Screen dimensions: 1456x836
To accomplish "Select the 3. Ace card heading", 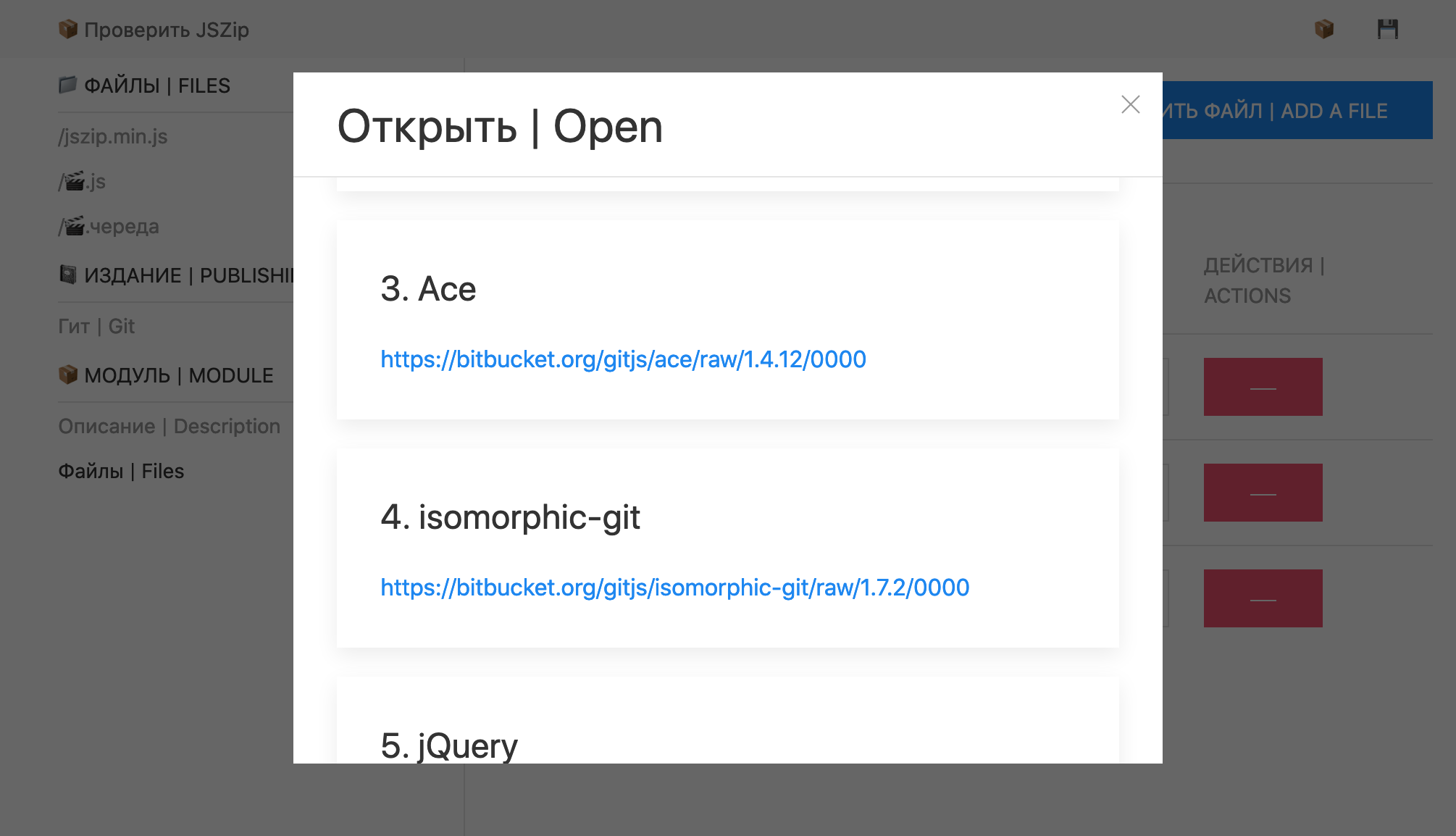I will pos(428,289).
